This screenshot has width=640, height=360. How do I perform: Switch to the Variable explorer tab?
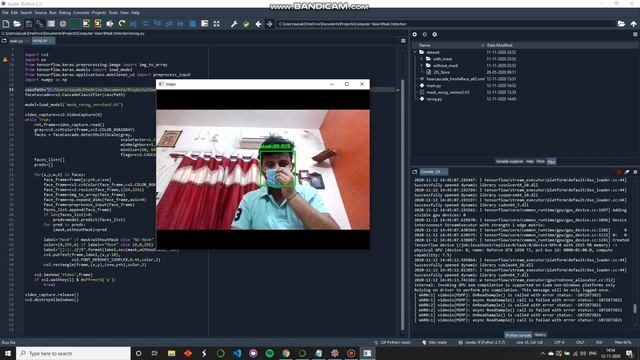(x=509, y=162)
